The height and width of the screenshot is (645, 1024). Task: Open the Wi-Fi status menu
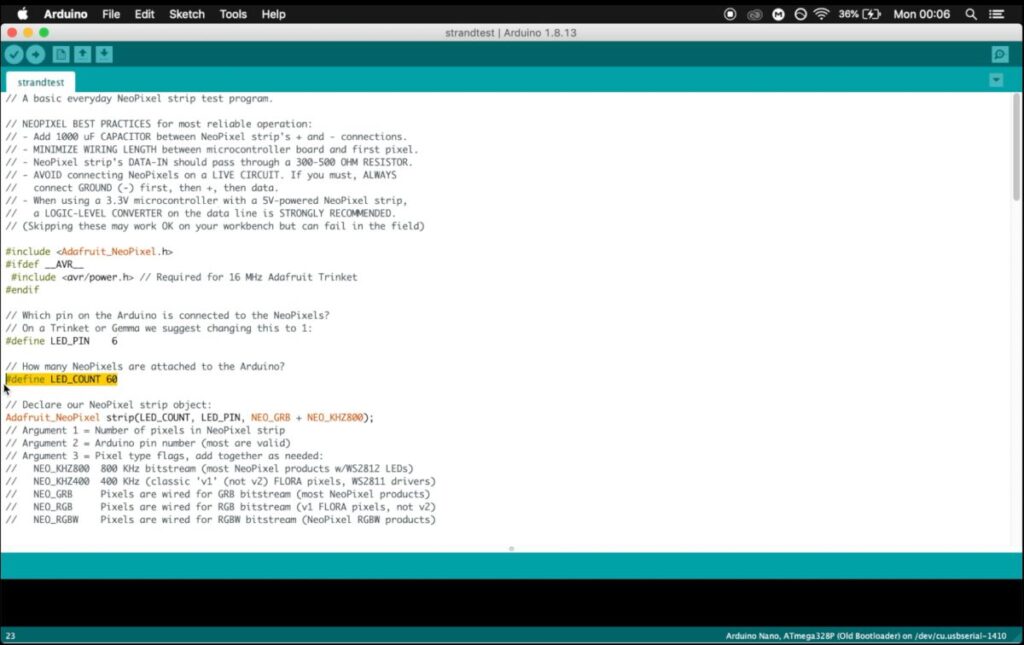coord(822,14)
